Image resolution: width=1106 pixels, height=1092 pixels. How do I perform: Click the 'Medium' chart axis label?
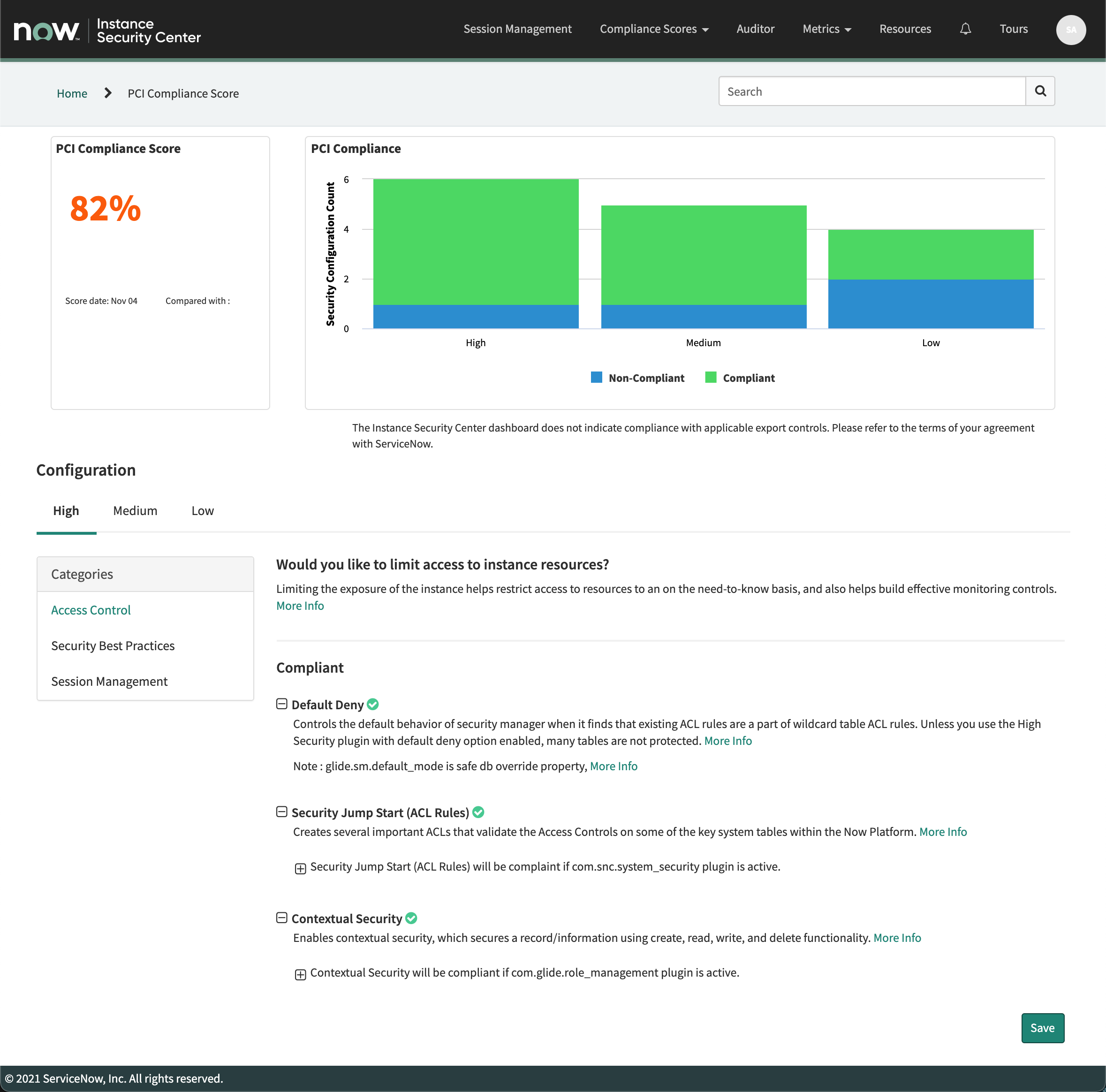point(704,342)
